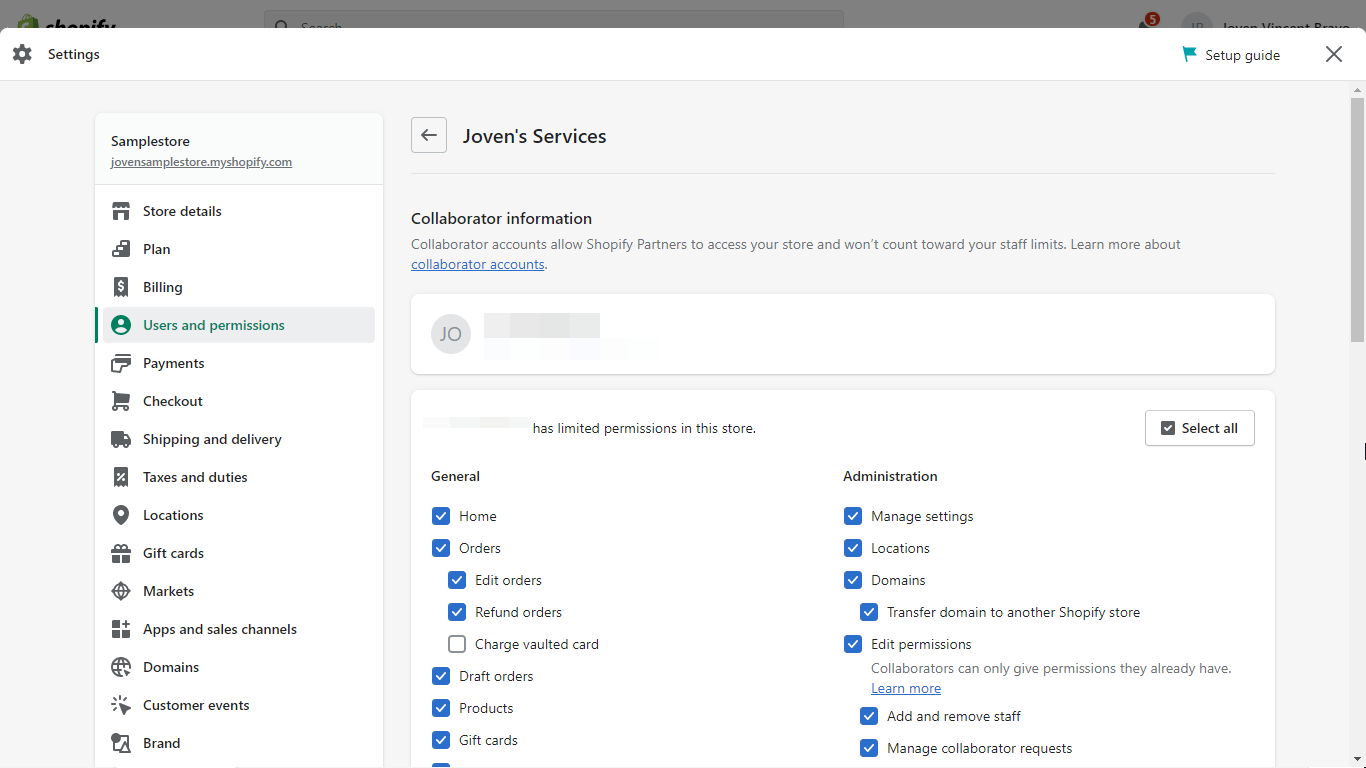Uncheck the Refund orders permission
1366x768 pixels.
[x=457, y=612]
